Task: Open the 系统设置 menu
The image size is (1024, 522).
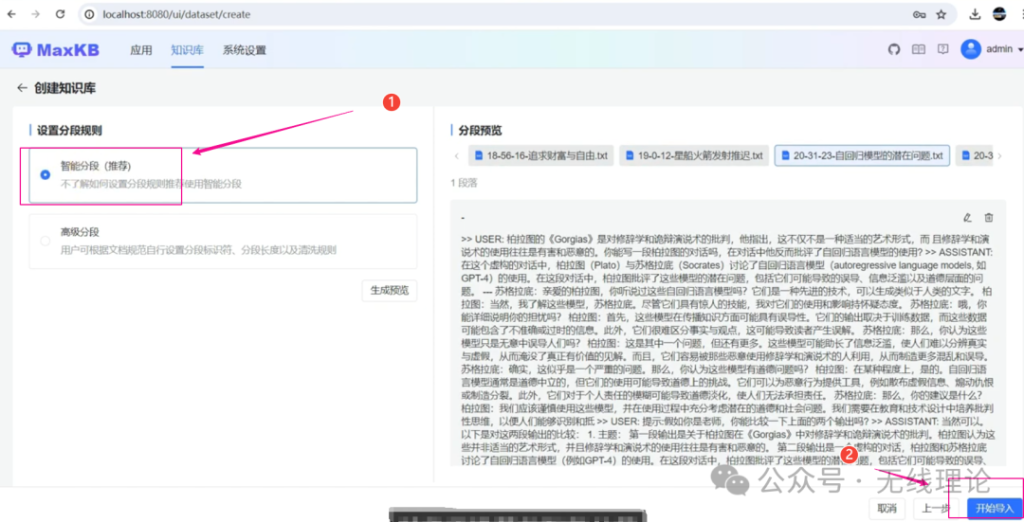Action: (244, 50)
